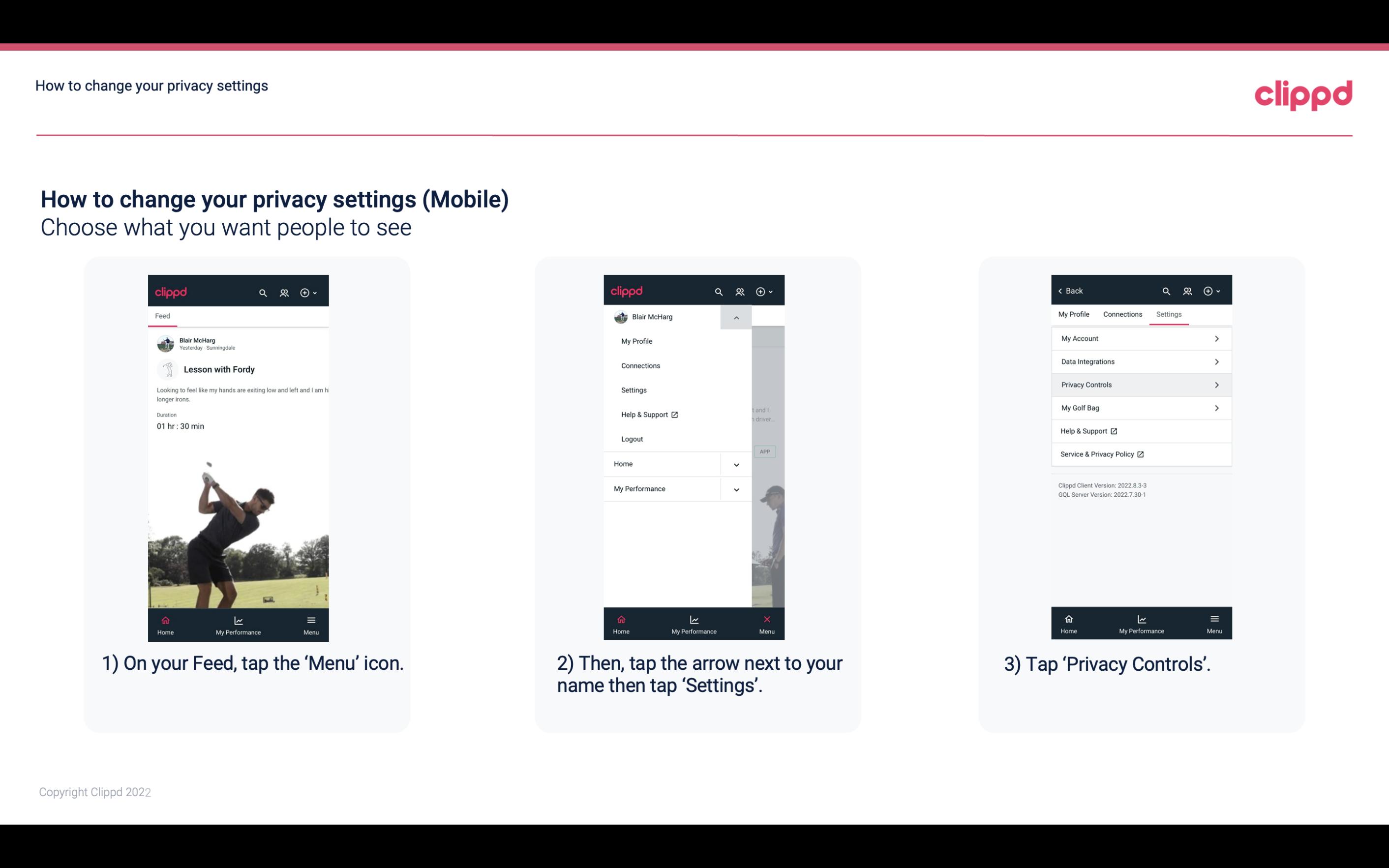Select the My Profile tab in settings
This screenshot has width=1389, height=868.
[x=1075, y=314]
